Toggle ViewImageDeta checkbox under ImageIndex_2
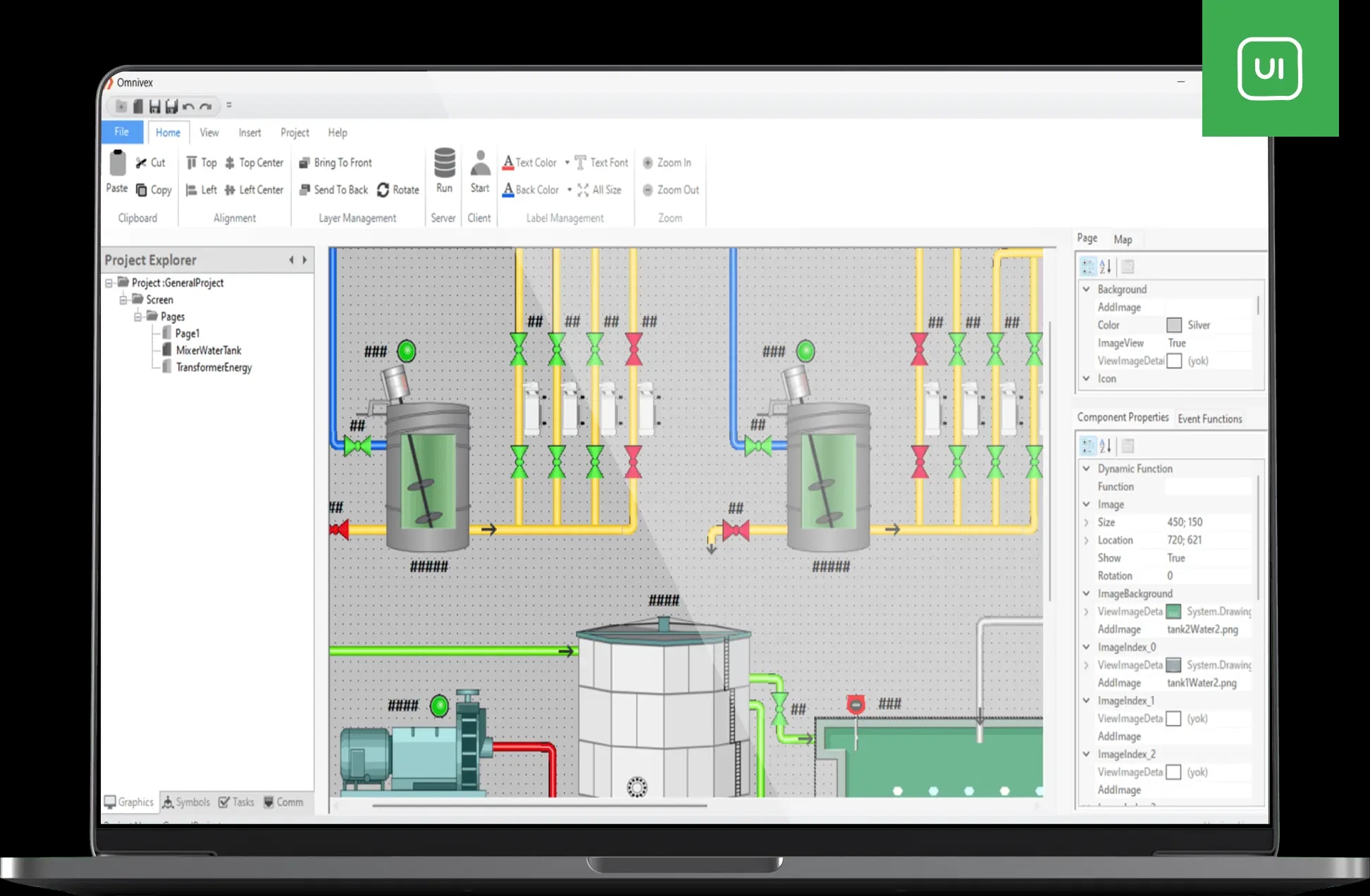Screen dimensions: 1370x896 point(1173,772)
